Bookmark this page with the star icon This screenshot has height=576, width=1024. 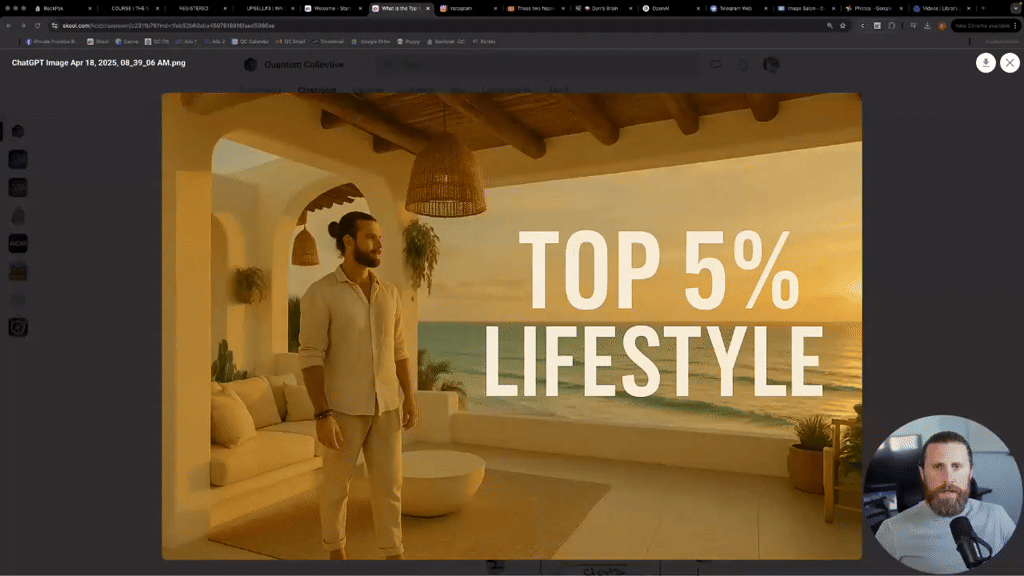tap(843, 25)
